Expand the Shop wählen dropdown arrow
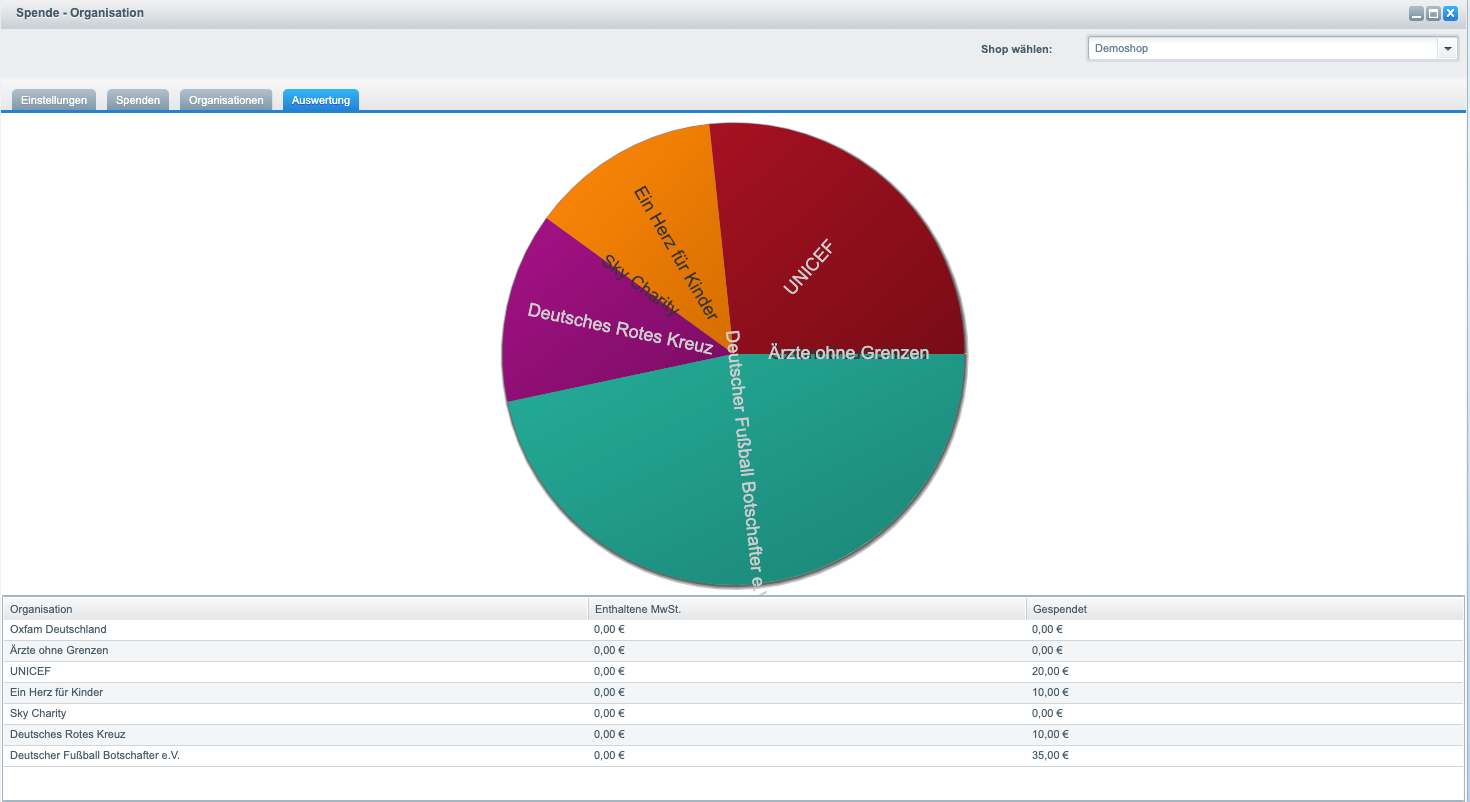 coord(1447,48)
